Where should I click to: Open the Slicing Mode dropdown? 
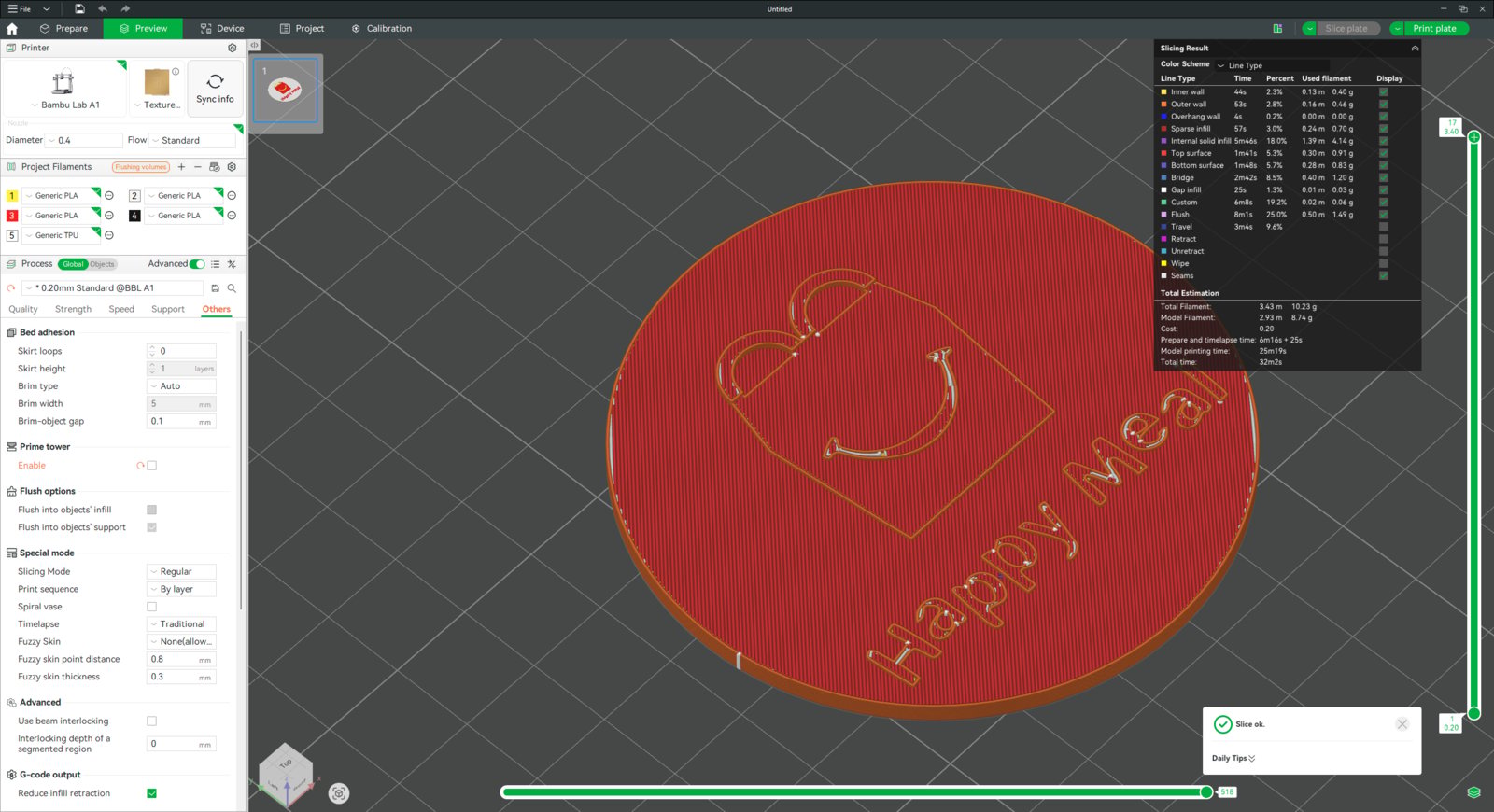181,572
